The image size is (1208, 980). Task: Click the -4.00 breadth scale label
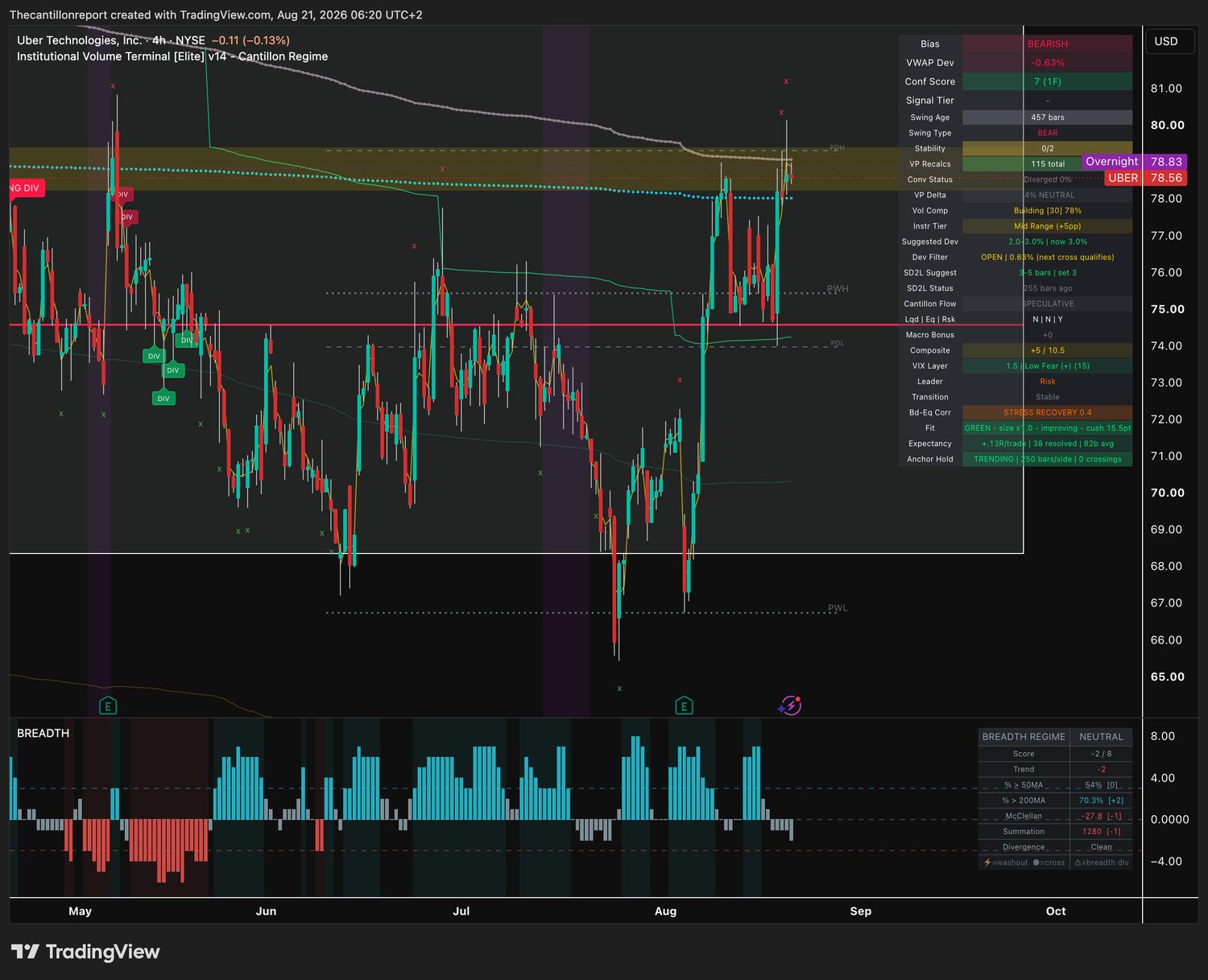pyautogui.click(x=1166, y=861)
